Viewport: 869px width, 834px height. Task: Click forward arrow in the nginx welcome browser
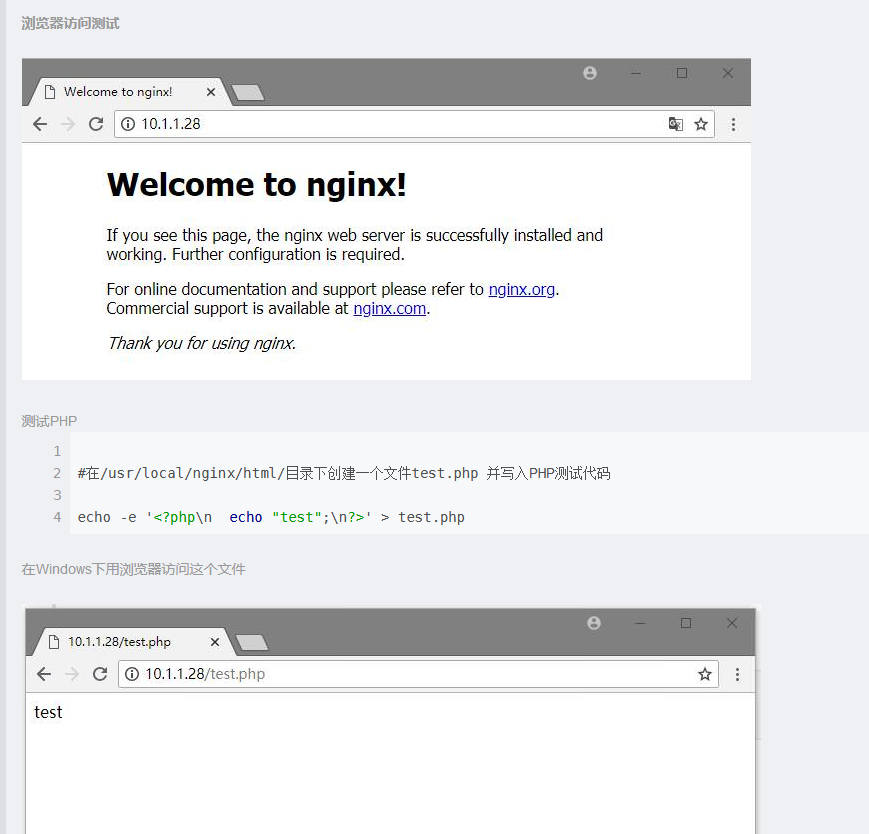[x=68, y=124]
